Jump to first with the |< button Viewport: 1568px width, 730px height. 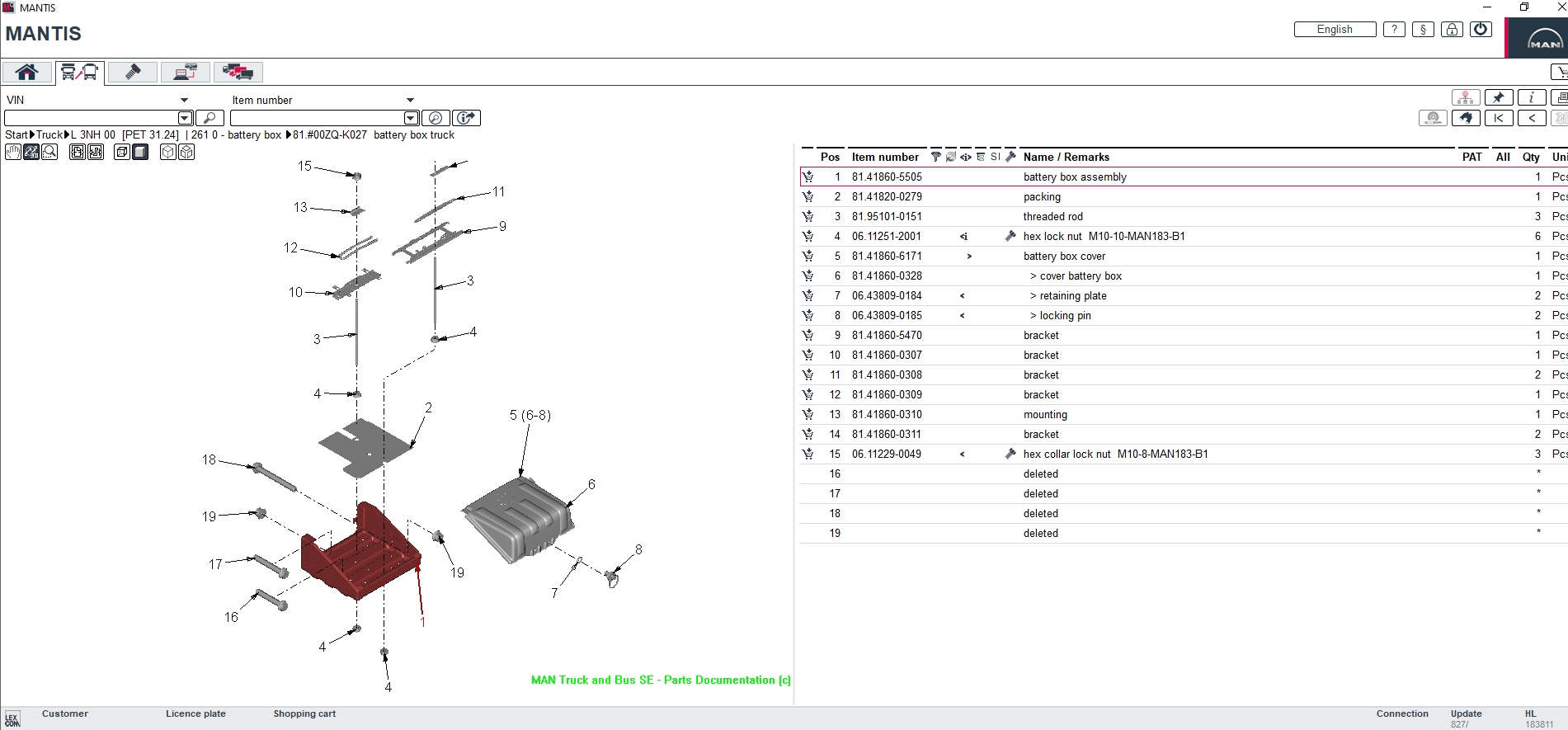pyautogui.click(x=1499, y=118)
